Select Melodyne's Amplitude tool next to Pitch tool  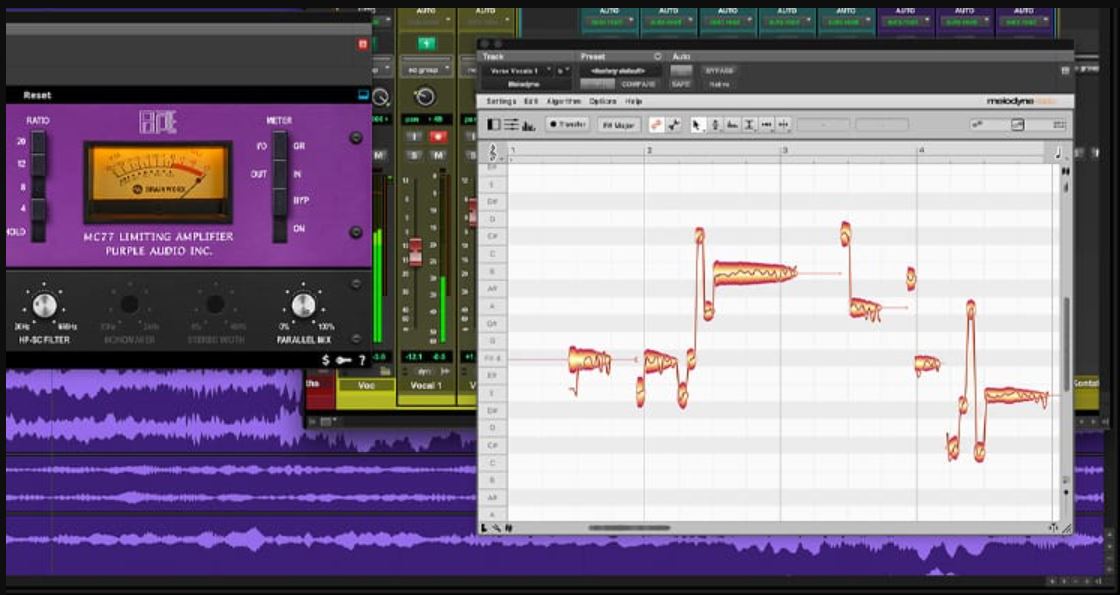[732, 125]
